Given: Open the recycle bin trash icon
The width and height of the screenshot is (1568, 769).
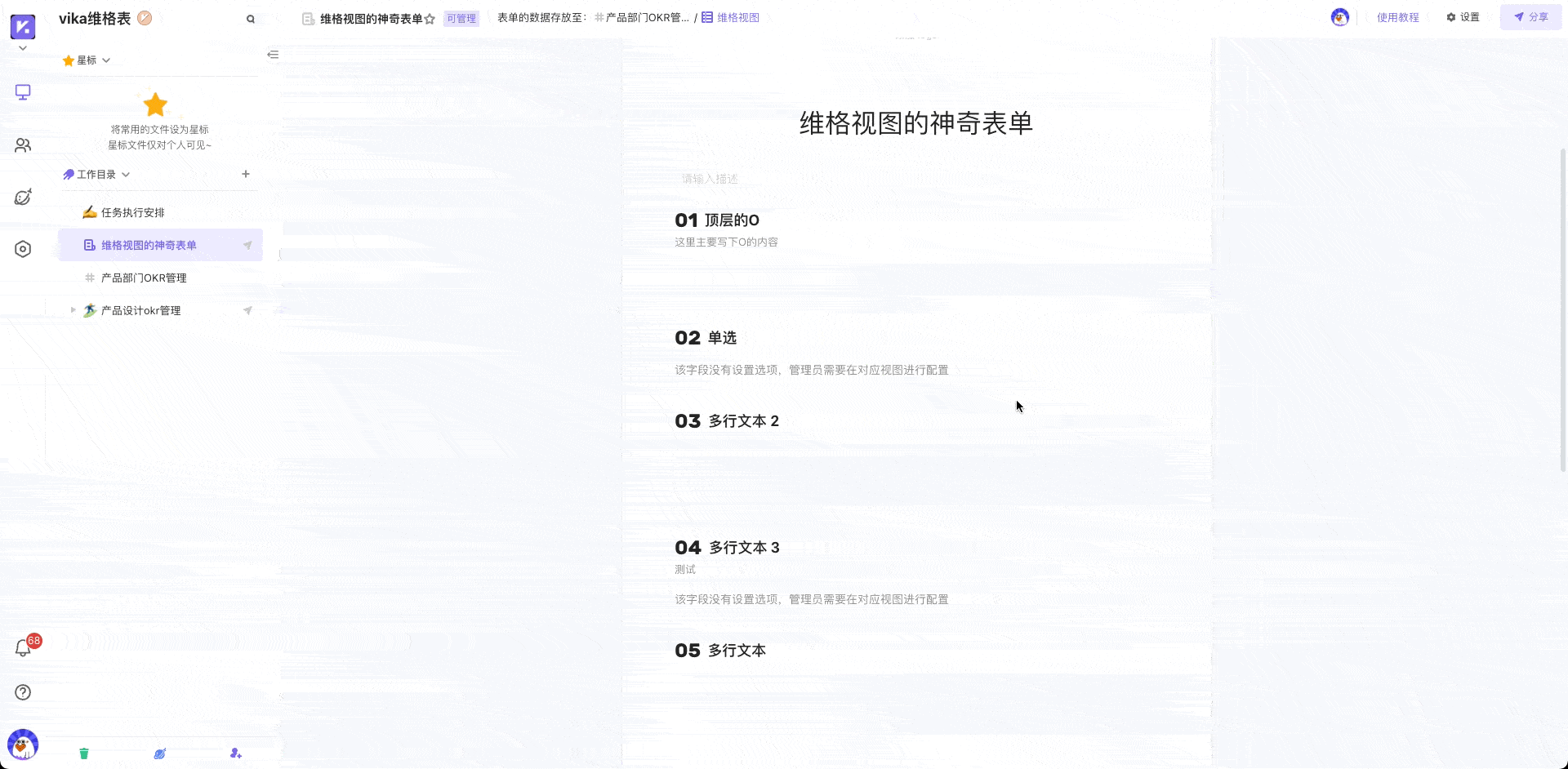Looking at the screenshot, I should (x=83, y=753).
